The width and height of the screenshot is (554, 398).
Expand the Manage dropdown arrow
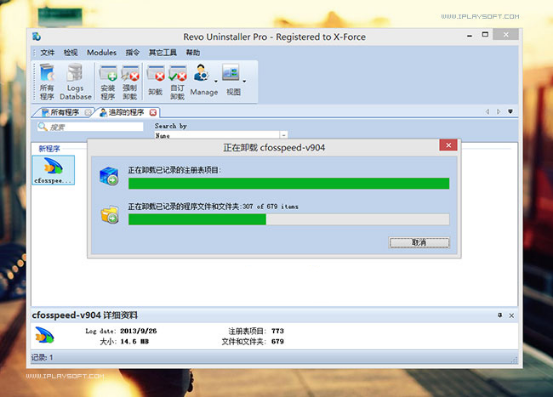coord(216,81)
